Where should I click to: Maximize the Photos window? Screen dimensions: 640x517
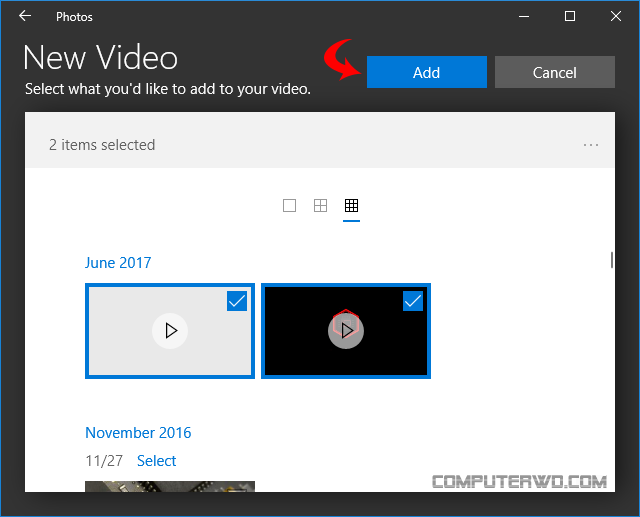tap(570, 16)
